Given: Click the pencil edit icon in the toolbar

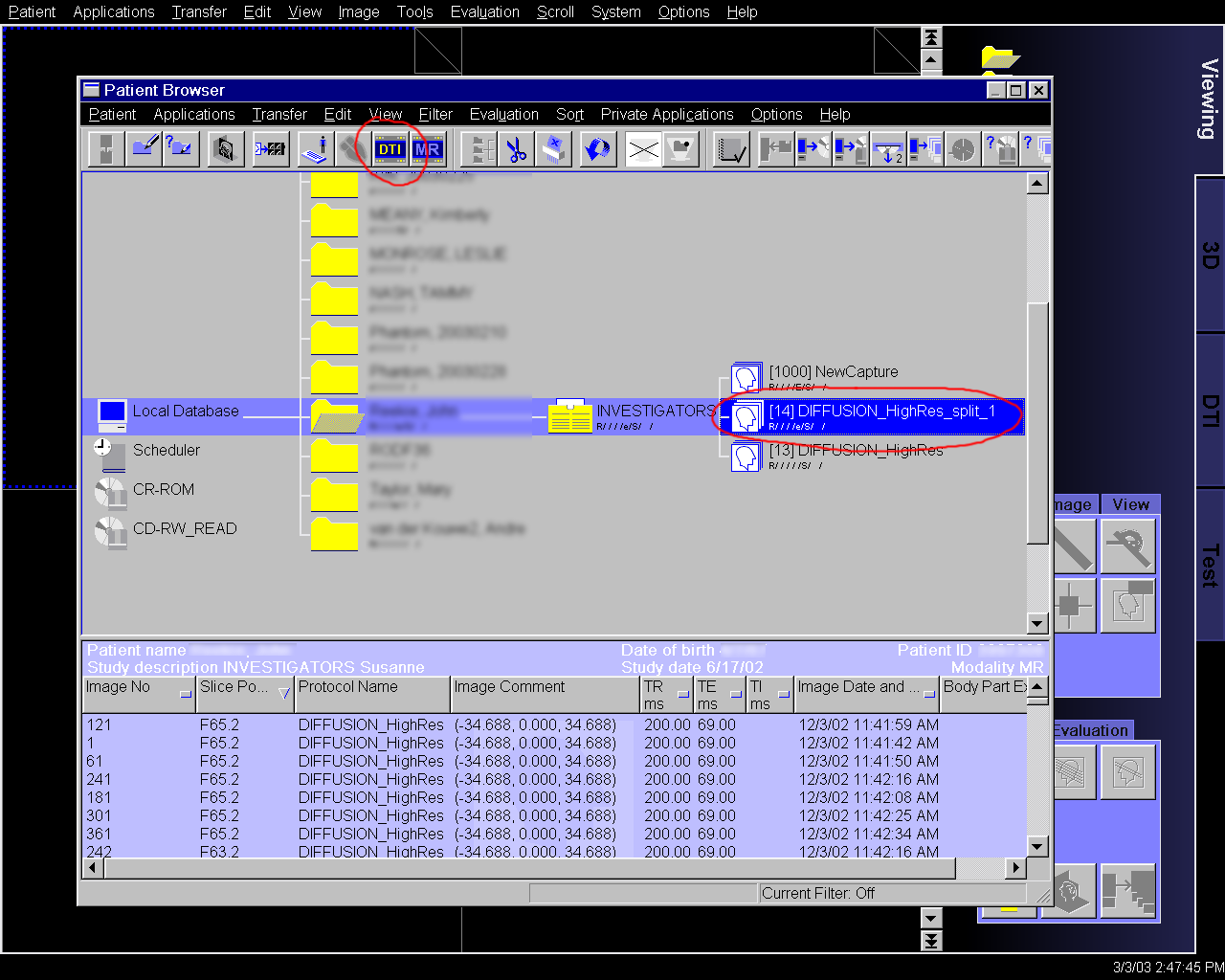Looking at the screenshot, I should click(145, 149).
